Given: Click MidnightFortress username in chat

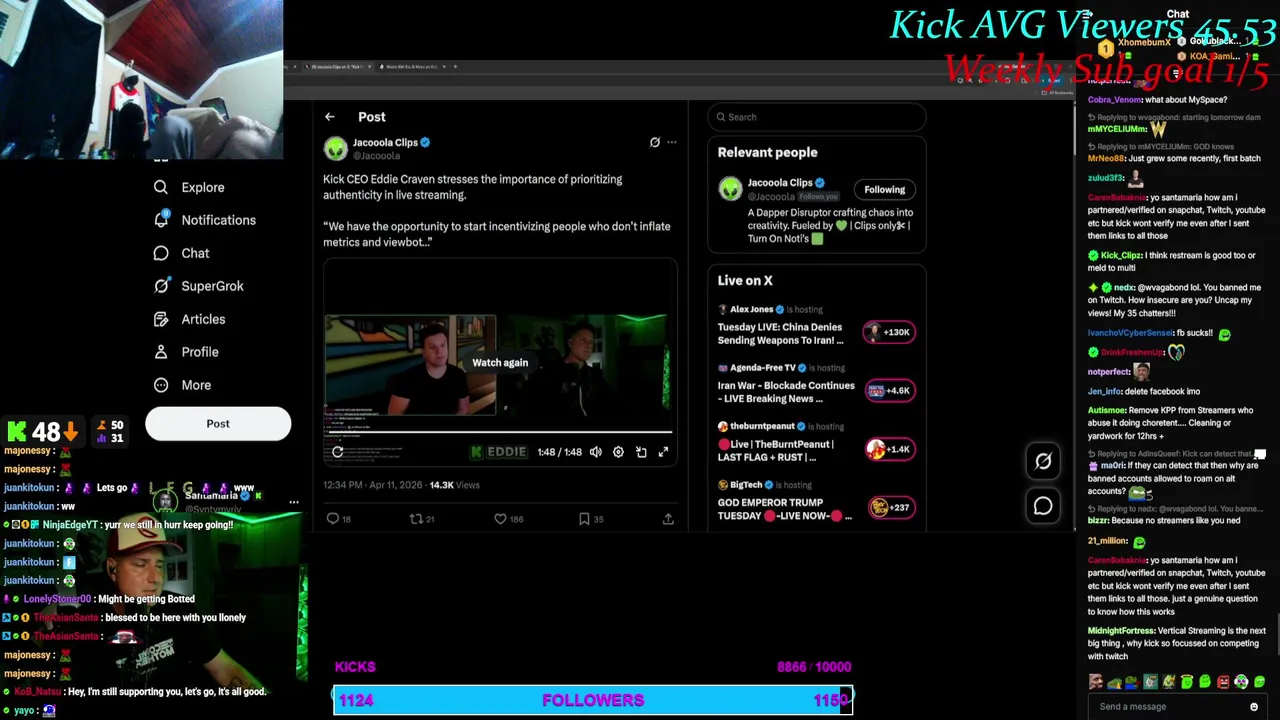Looking at the screenshot, I should pos(1121,631).
